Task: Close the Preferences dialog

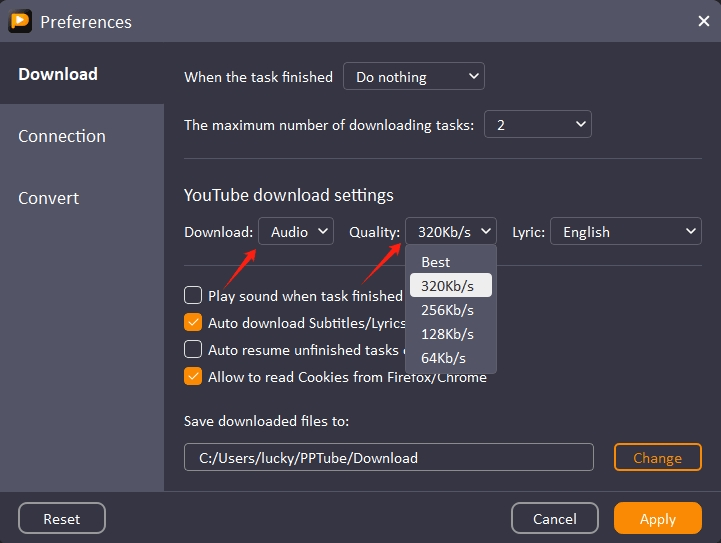Action: (x=703, y=21)
